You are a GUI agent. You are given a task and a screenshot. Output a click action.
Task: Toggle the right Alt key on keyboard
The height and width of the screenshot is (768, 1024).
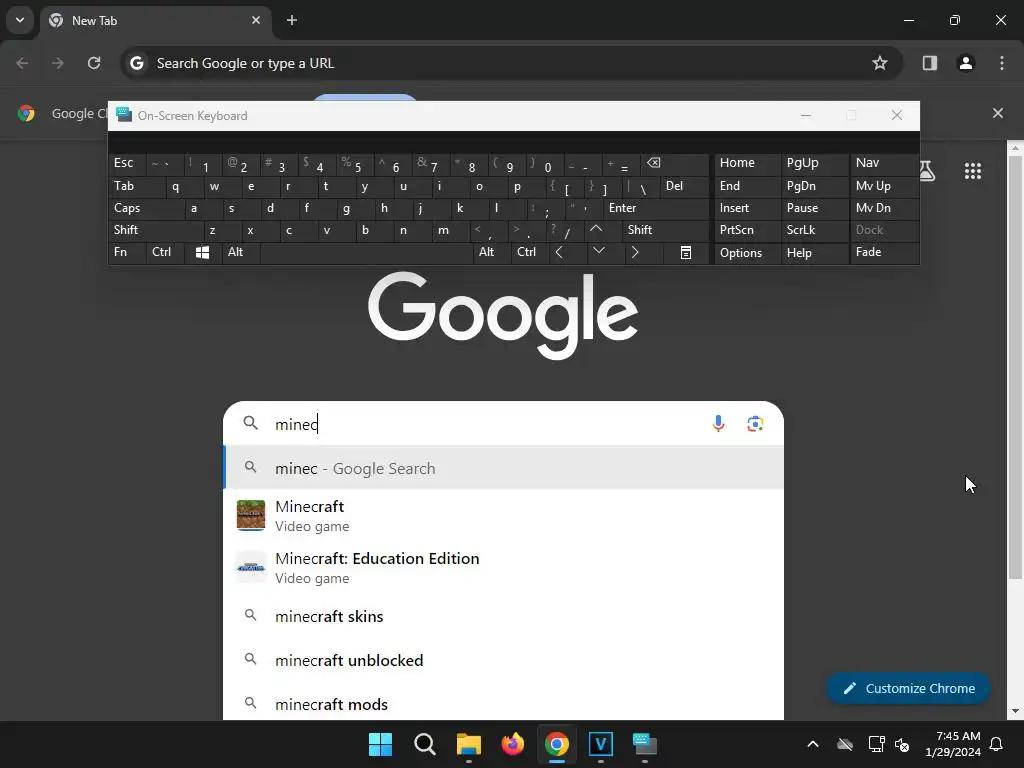tap(491, 253)
